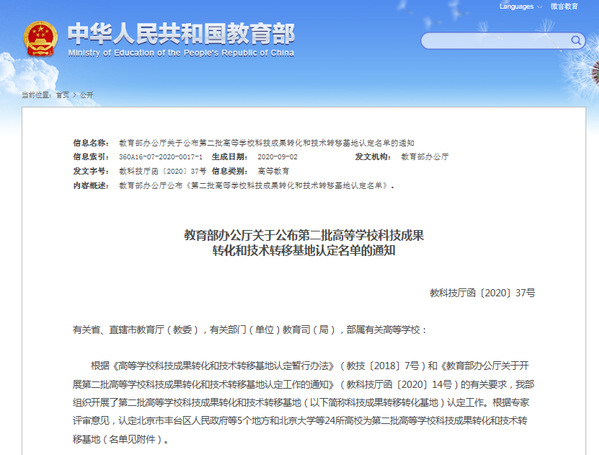Screen dimensions: 599x455
Task: Click 教科技厅函〔2020〕37号 in the metadata table
Action: pos(162,171)
